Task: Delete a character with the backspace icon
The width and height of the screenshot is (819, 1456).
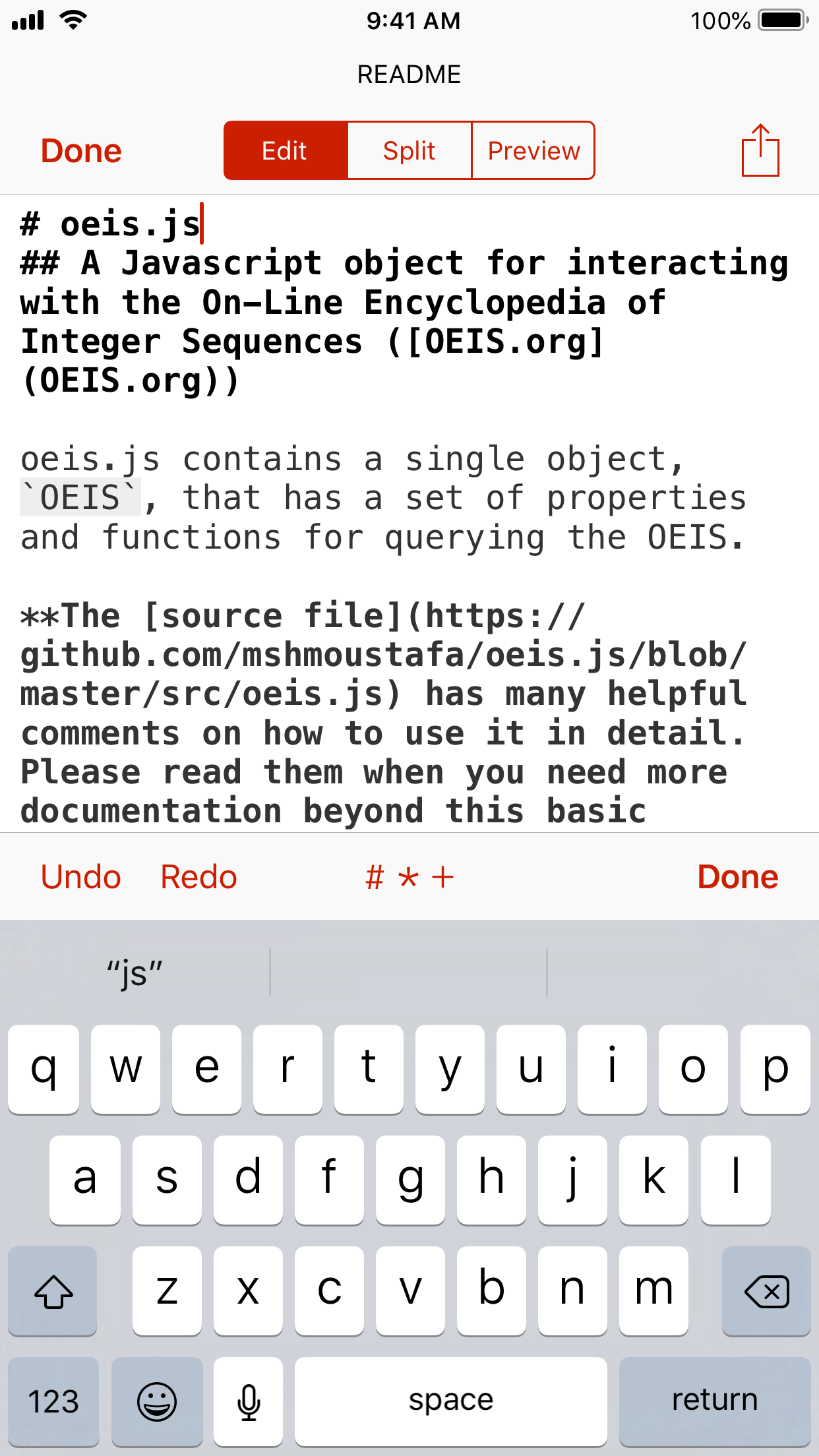Action: click(x=767, y=1290)
